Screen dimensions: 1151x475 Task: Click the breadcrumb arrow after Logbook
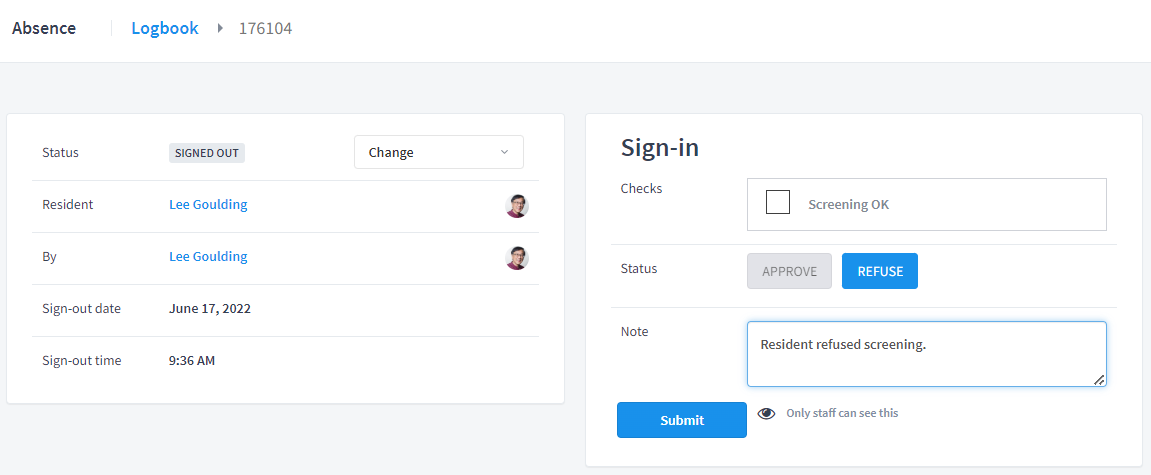pos(219,29)
